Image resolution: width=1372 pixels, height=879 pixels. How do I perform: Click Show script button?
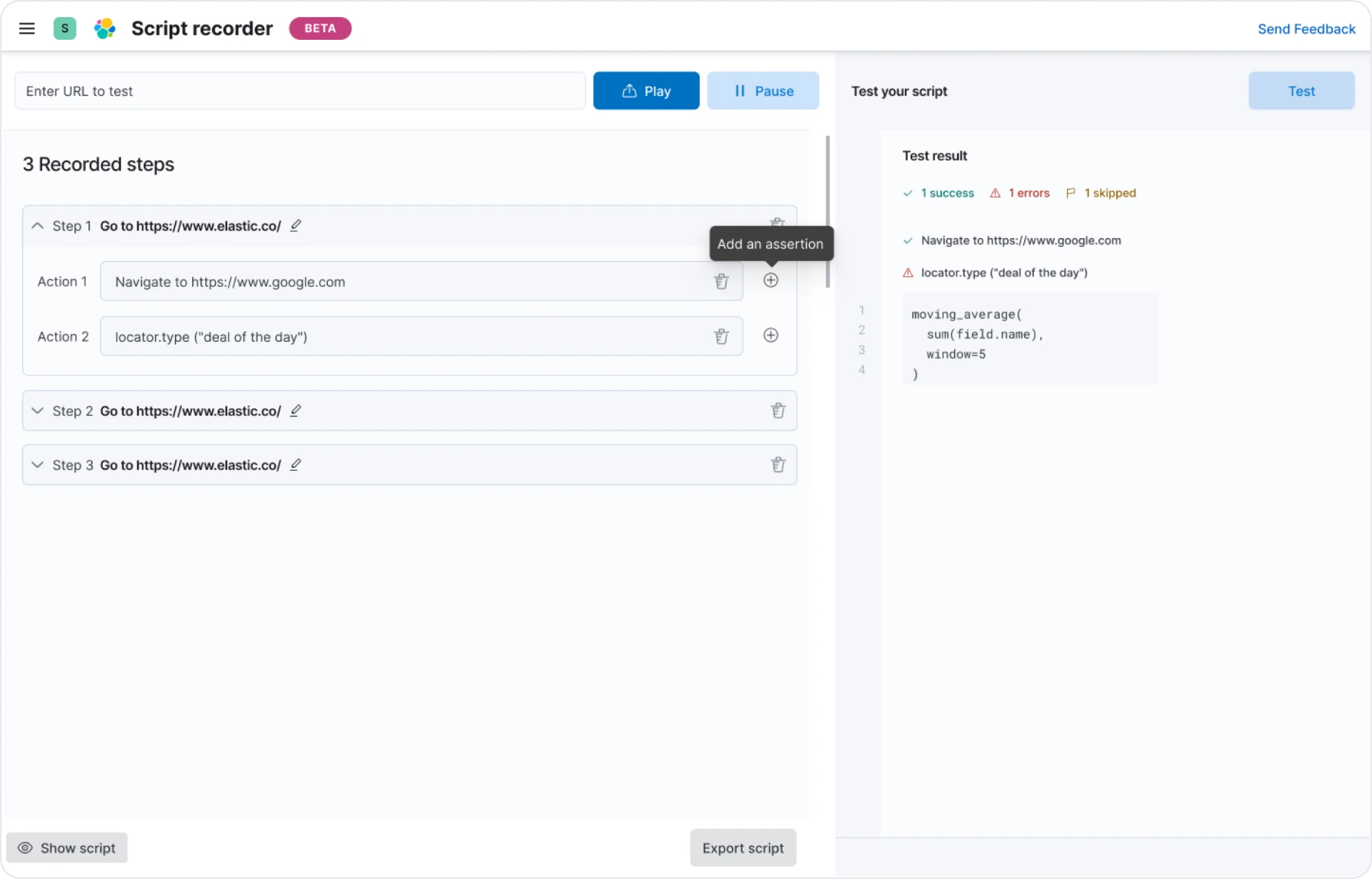point(67,848)
